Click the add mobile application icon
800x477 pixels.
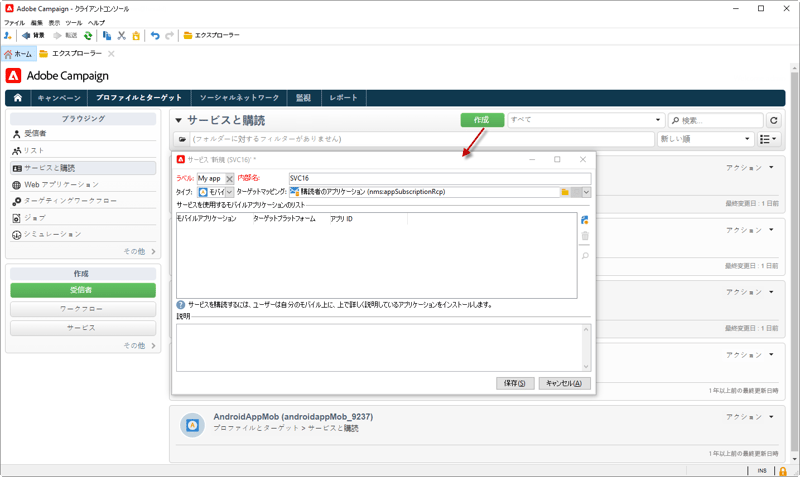(x=585, y=220)
